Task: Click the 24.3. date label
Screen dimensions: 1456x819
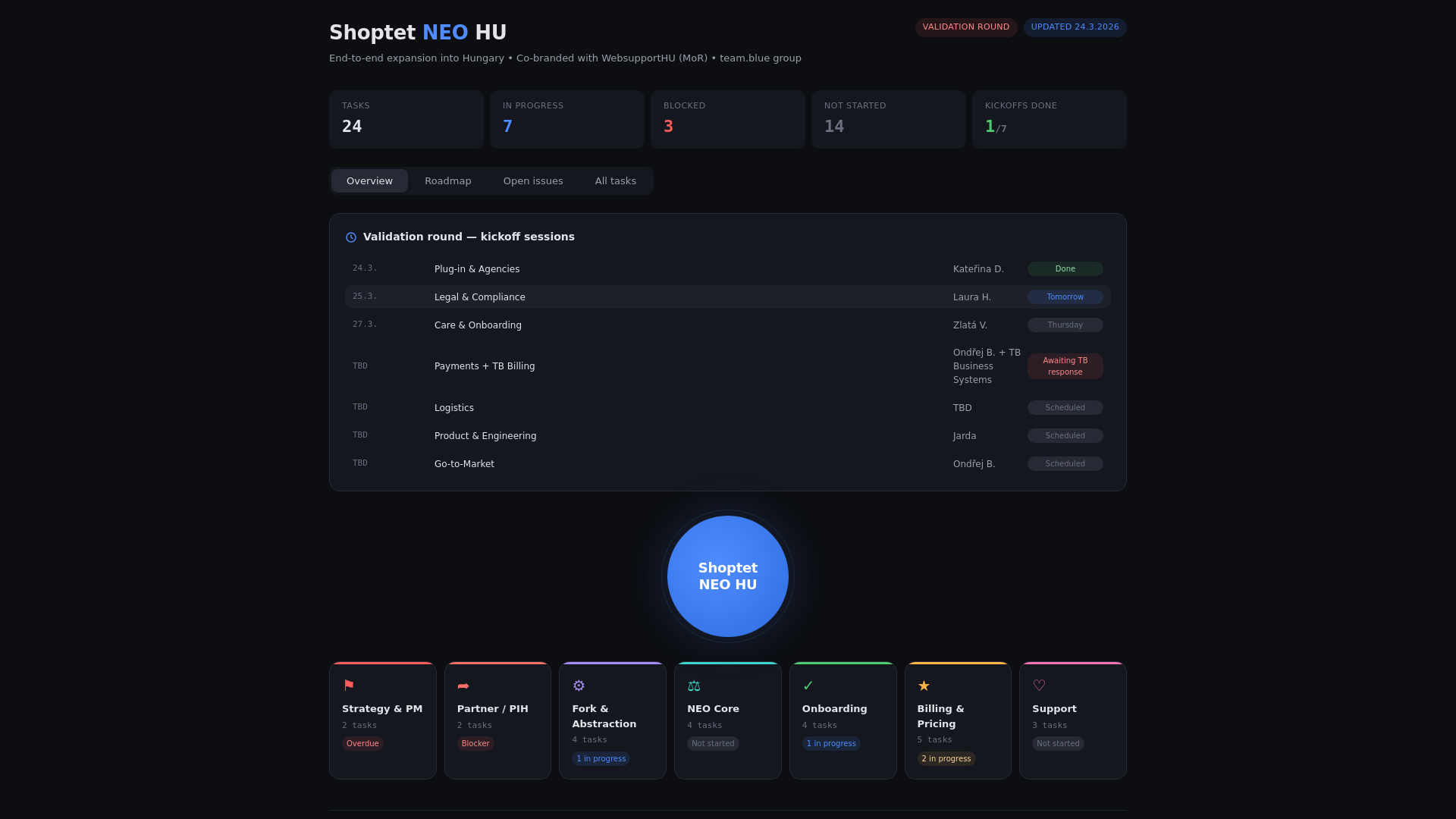Action: [x=365, y=268]
